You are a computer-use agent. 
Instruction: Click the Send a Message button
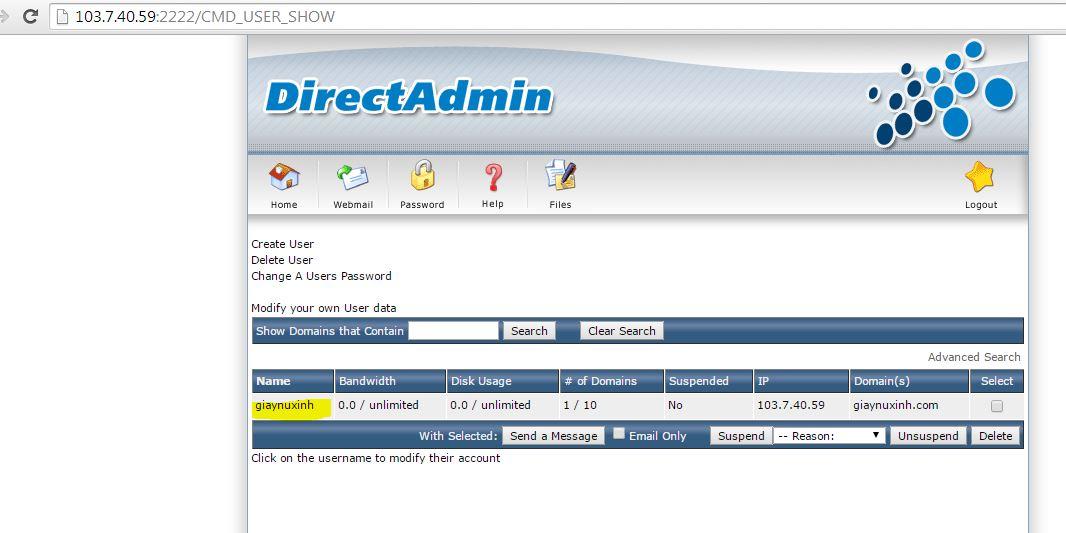[553, 436]
